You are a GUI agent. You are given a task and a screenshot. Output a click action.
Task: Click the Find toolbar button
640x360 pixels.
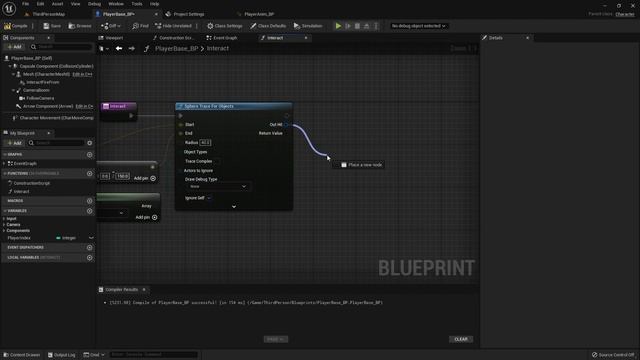(140, 26)
